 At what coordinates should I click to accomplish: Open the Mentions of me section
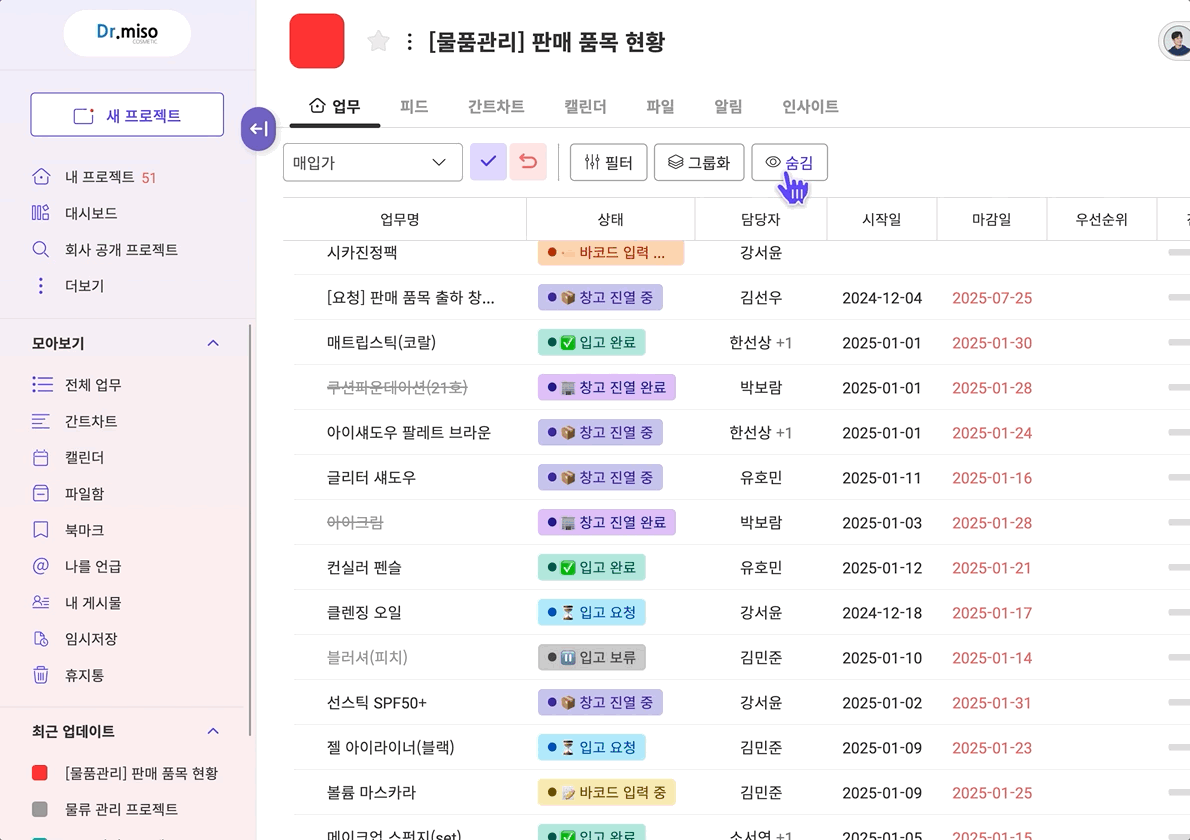(93, 566)
